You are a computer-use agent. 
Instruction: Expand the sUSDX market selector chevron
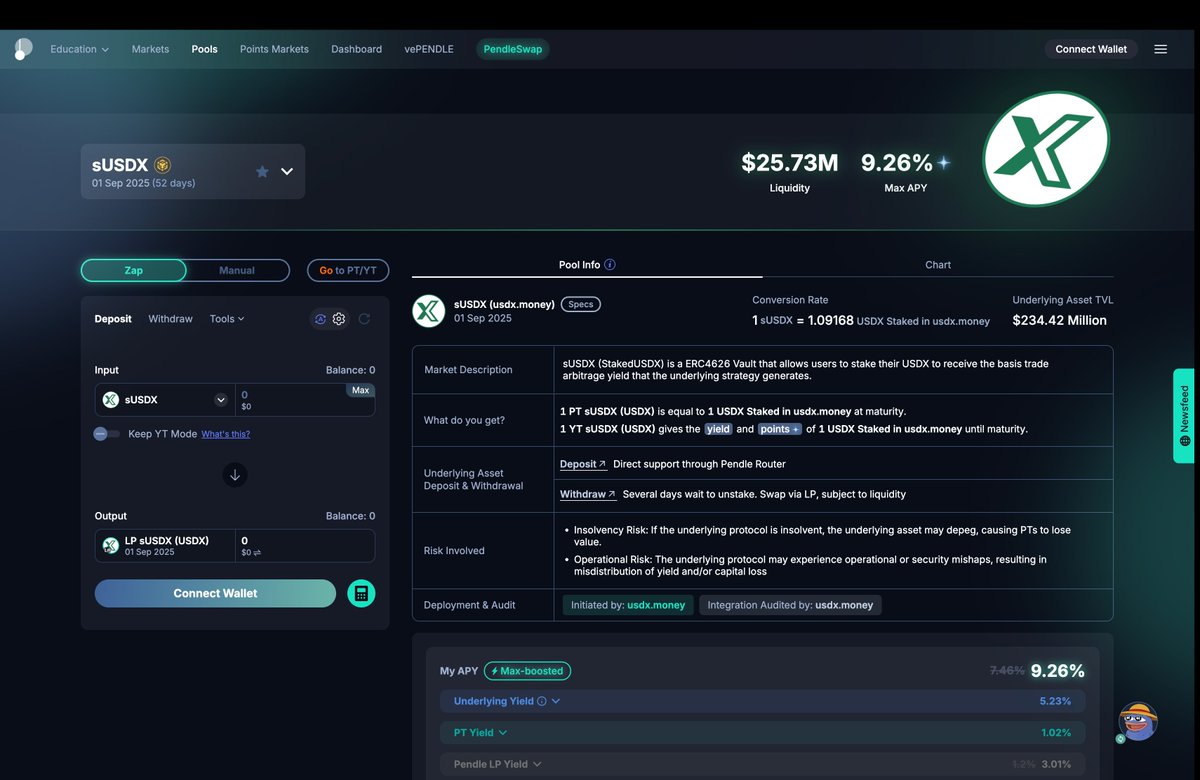287,171
